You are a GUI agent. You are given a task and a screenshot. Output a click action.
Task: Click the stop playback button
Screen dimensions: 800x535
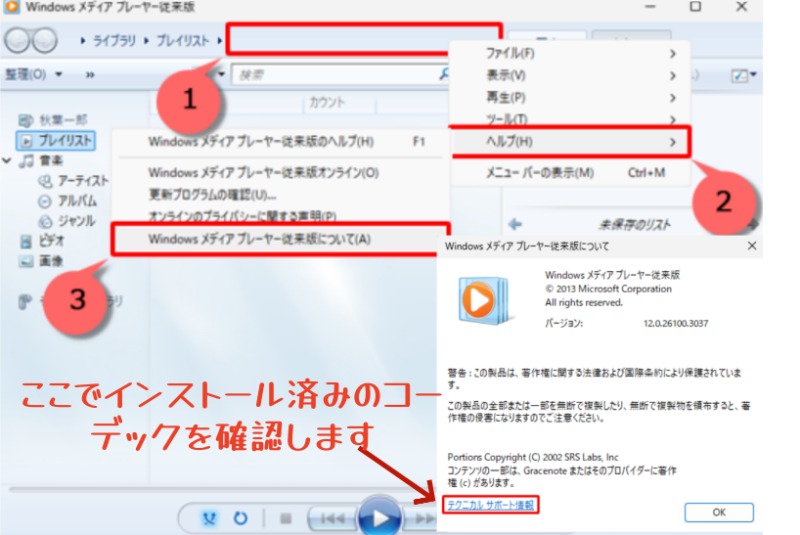(286, 519)
